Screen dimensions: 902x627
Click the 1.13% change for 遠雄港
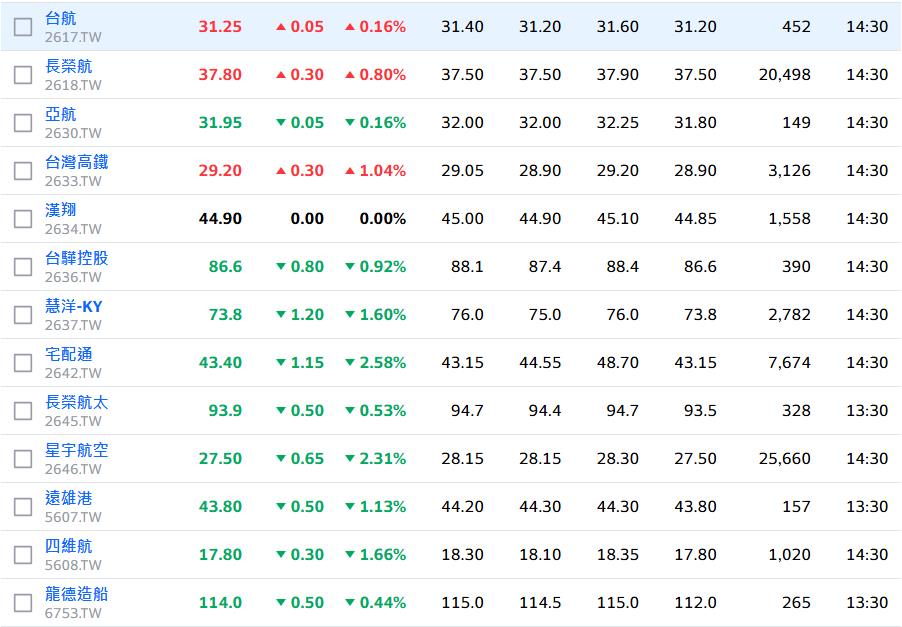point(376,507)
